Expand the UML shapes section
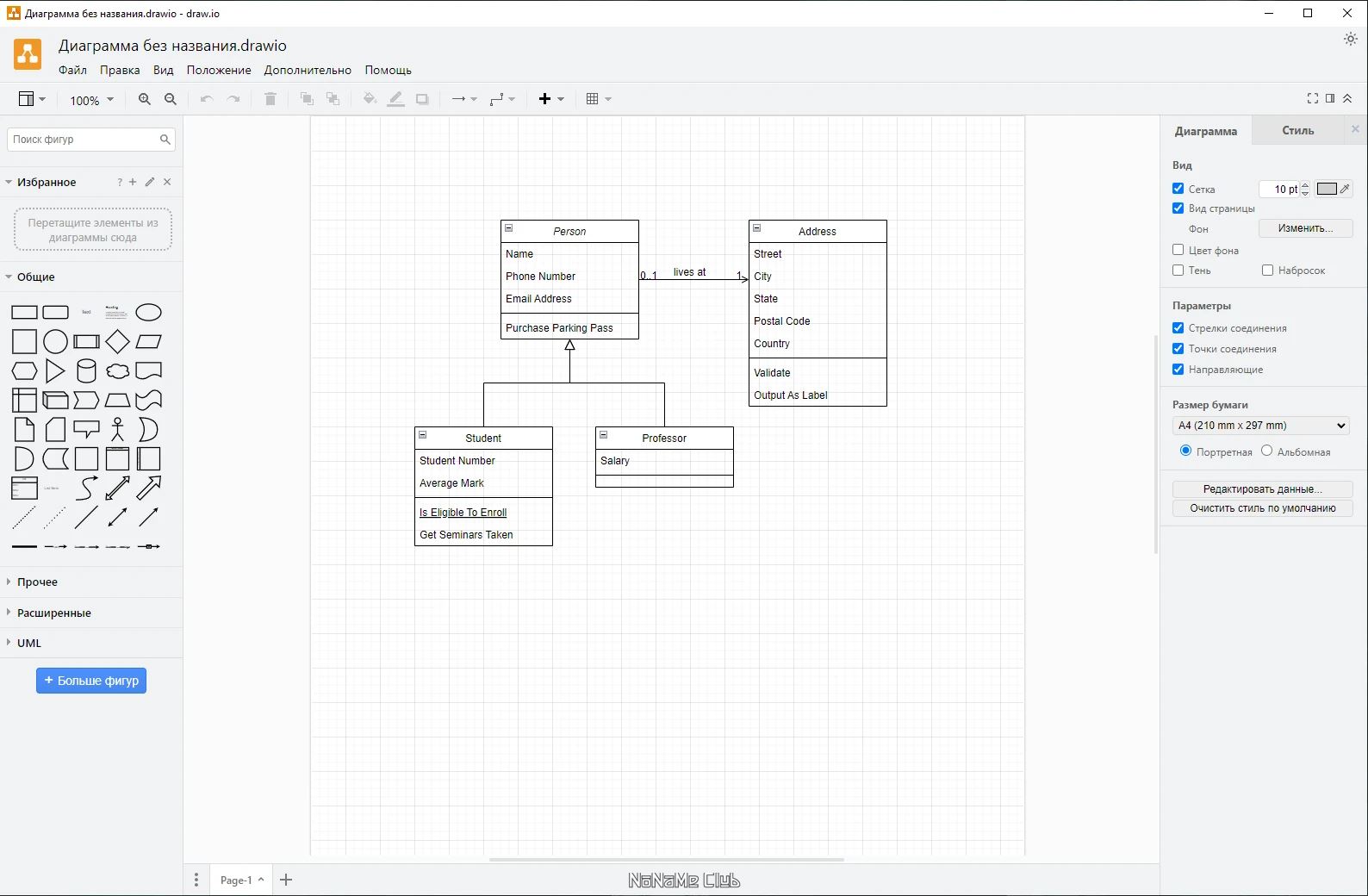The width and height of the screenshot is (1368, 896). pos(29,643)
